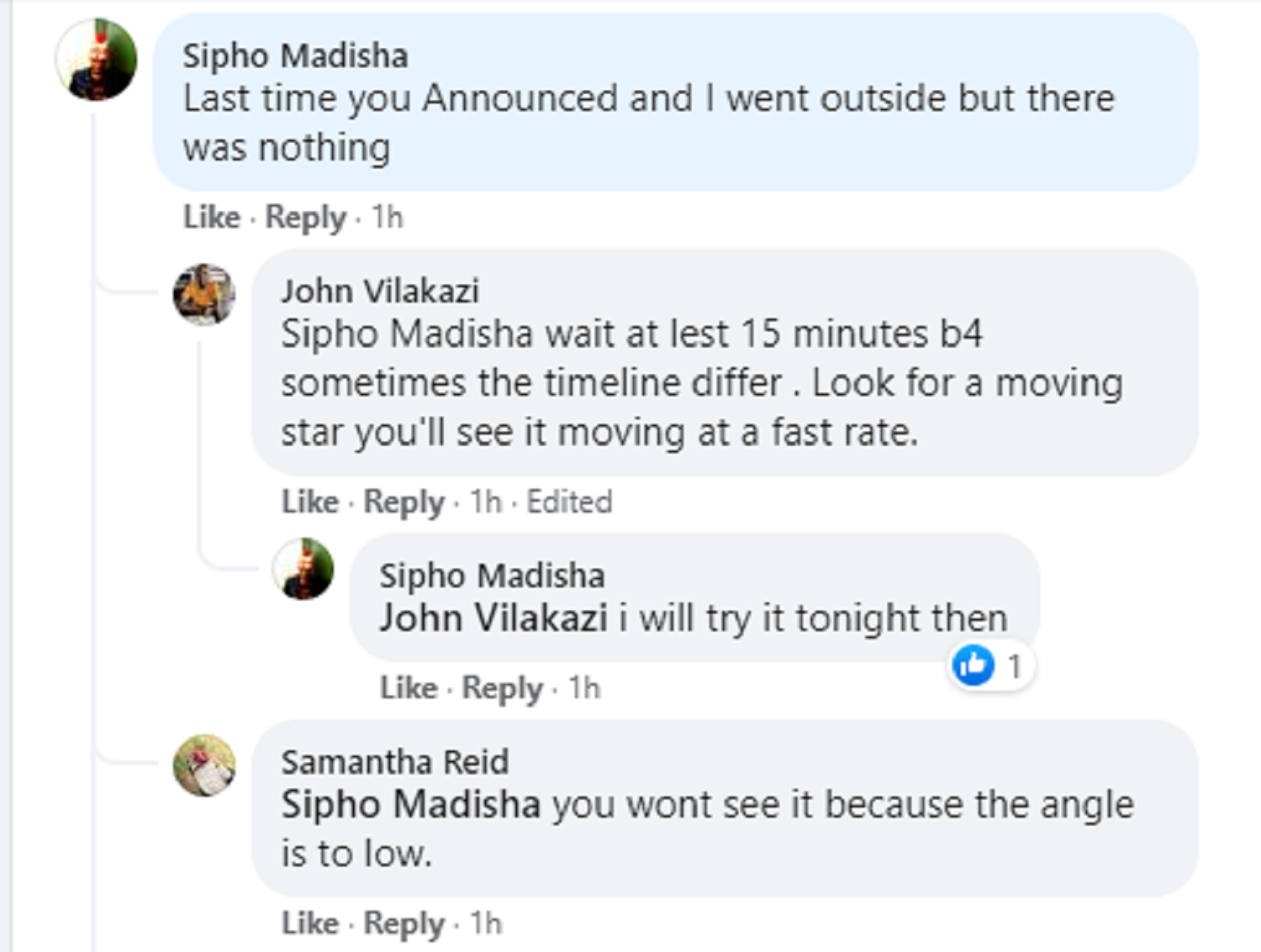Like Samantha Reid's comment
Screen dimensions: 1261x952
point(309,923)
